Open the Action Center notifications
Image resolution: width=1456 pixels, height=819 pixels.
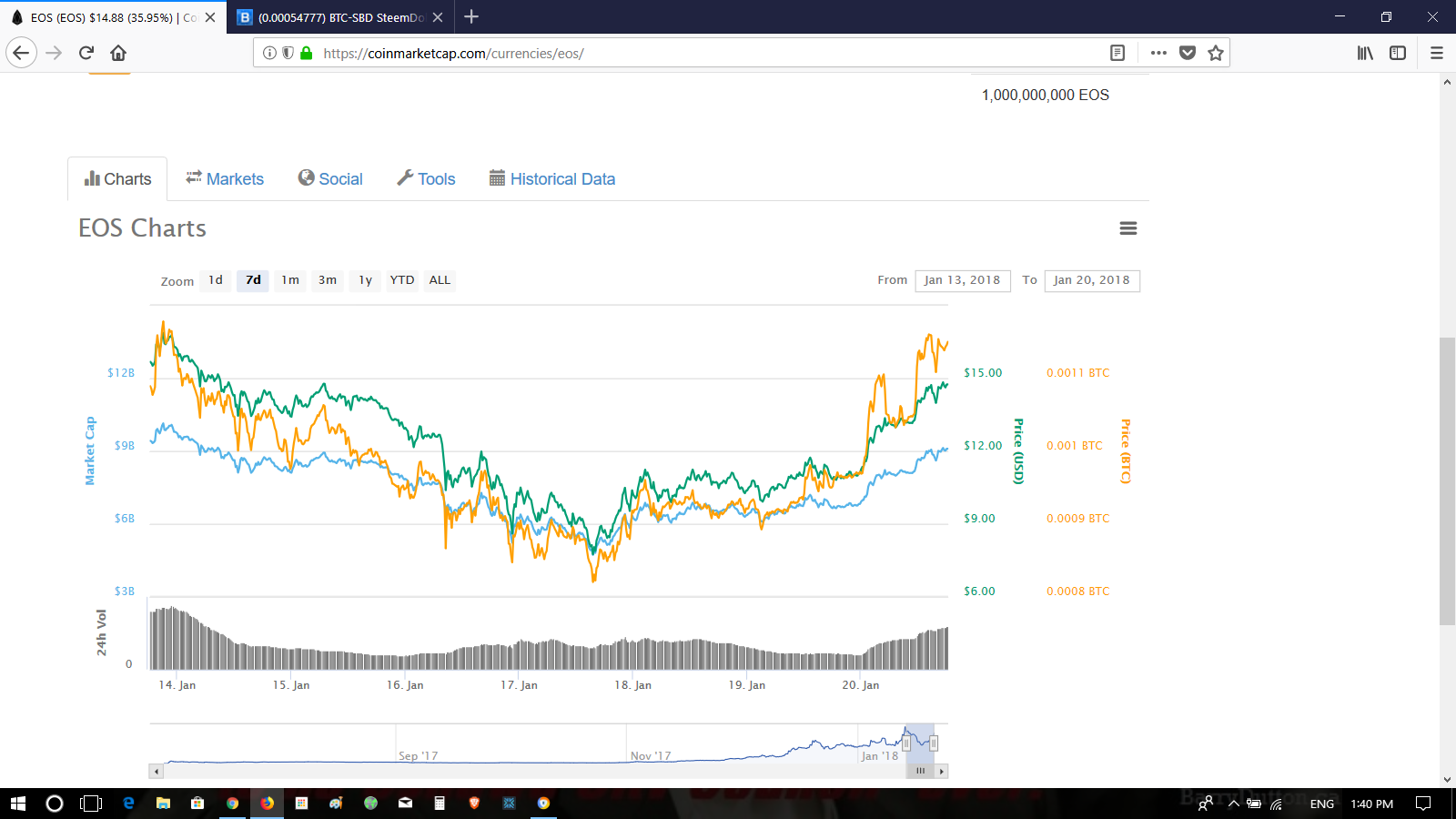(1423, 804)
